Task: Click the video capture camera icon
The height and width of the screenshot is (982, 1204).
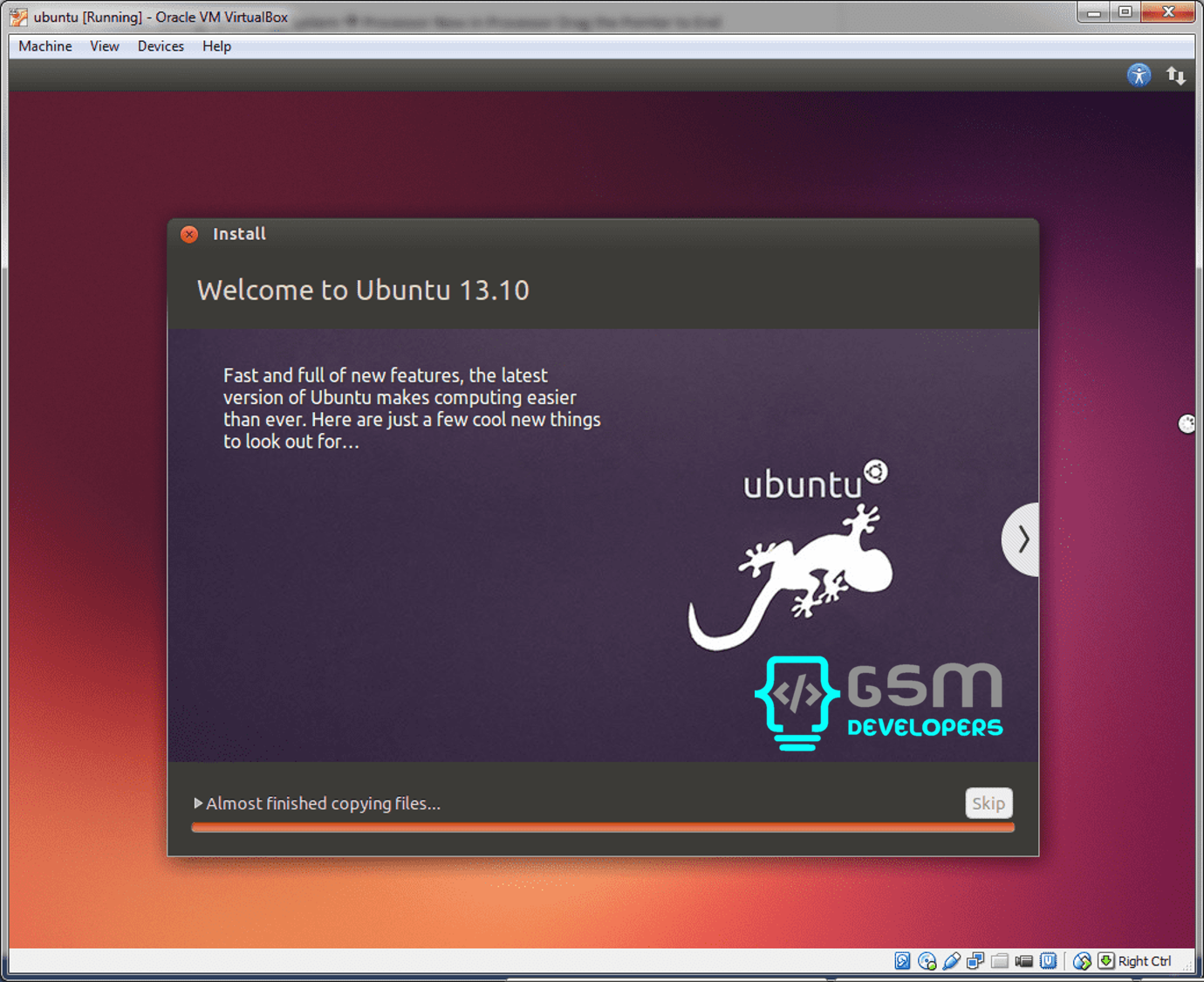Action: [1024, 961]
